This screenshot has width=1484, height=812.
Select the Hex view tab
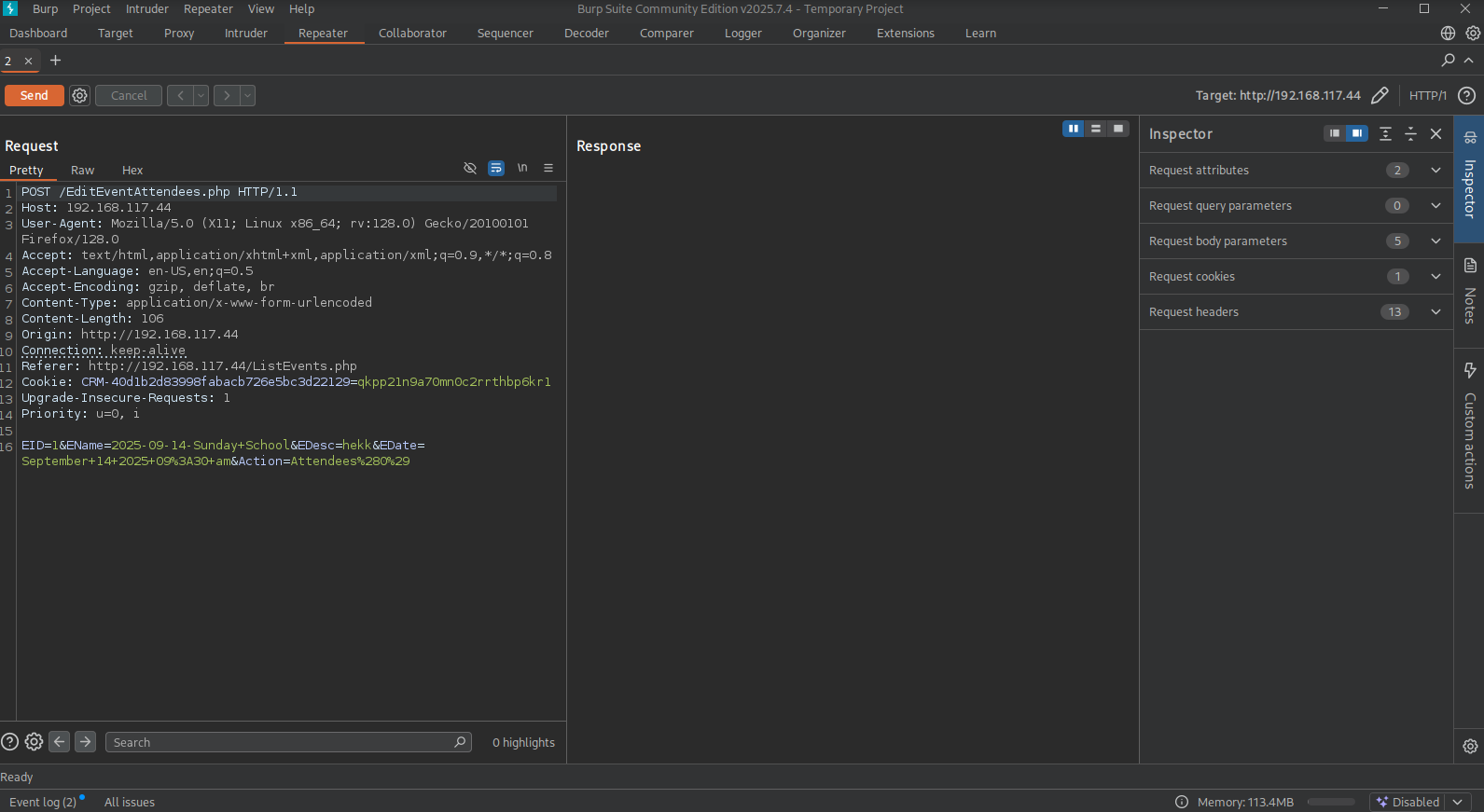(132, 170)
